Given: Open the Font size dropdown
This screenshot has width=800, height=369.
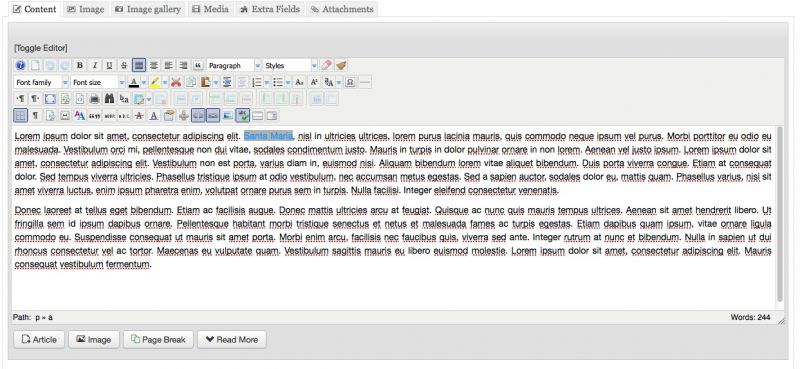Looking at the screenshot, I should 98,82.
